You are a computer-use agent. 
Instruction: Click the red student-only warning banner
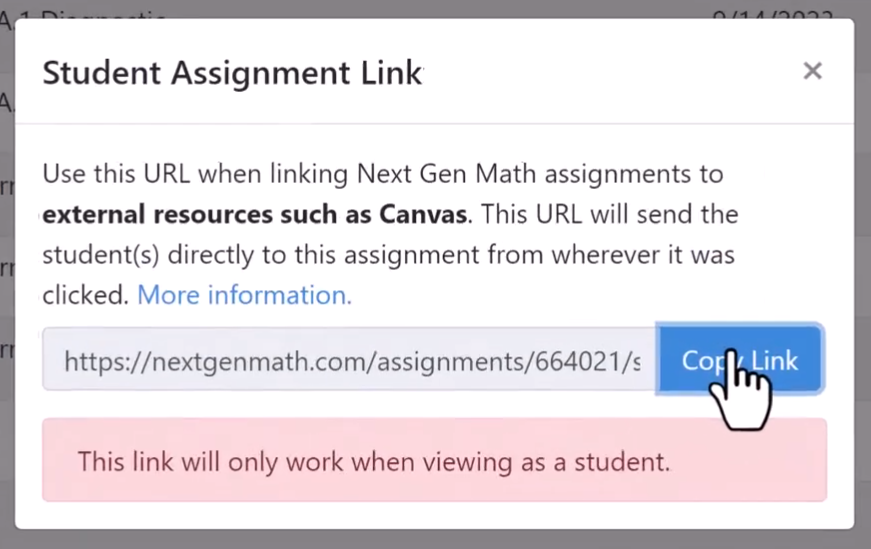tap(434, 460)
